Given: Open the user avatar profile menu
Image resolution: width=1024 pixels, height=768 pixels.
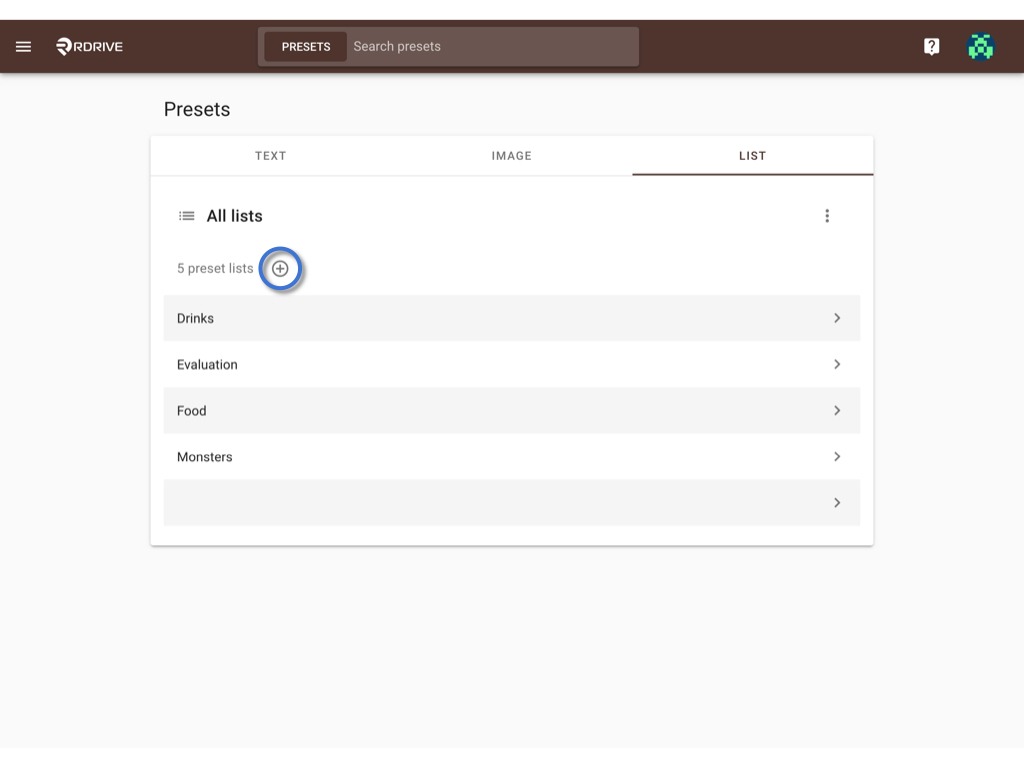Looking at the screenshot, I should 980,46.
